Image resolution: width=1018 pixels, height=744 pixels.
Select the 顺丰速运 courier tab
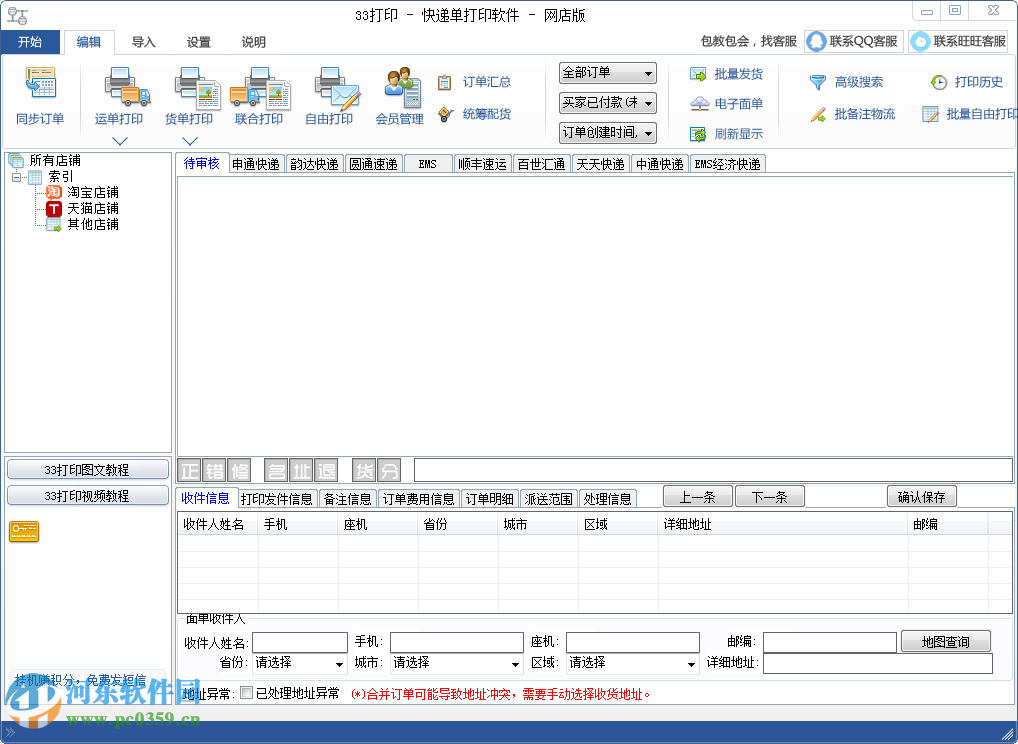point(482,163)
